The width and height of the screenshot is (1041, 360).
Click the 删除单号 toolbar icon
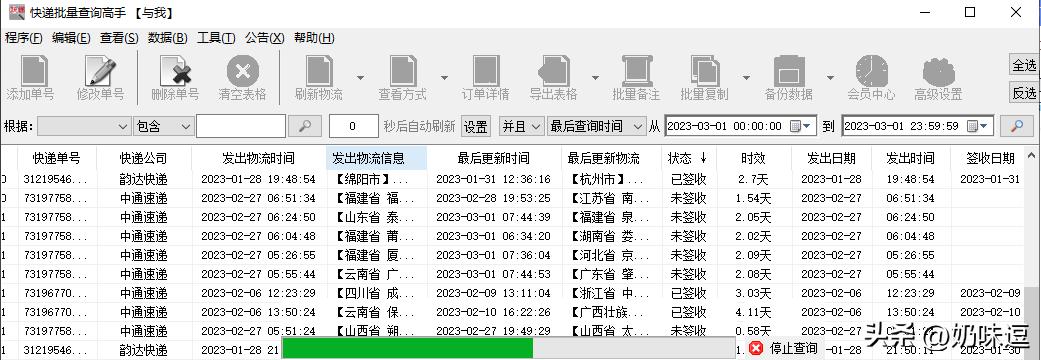pos(175,70)
